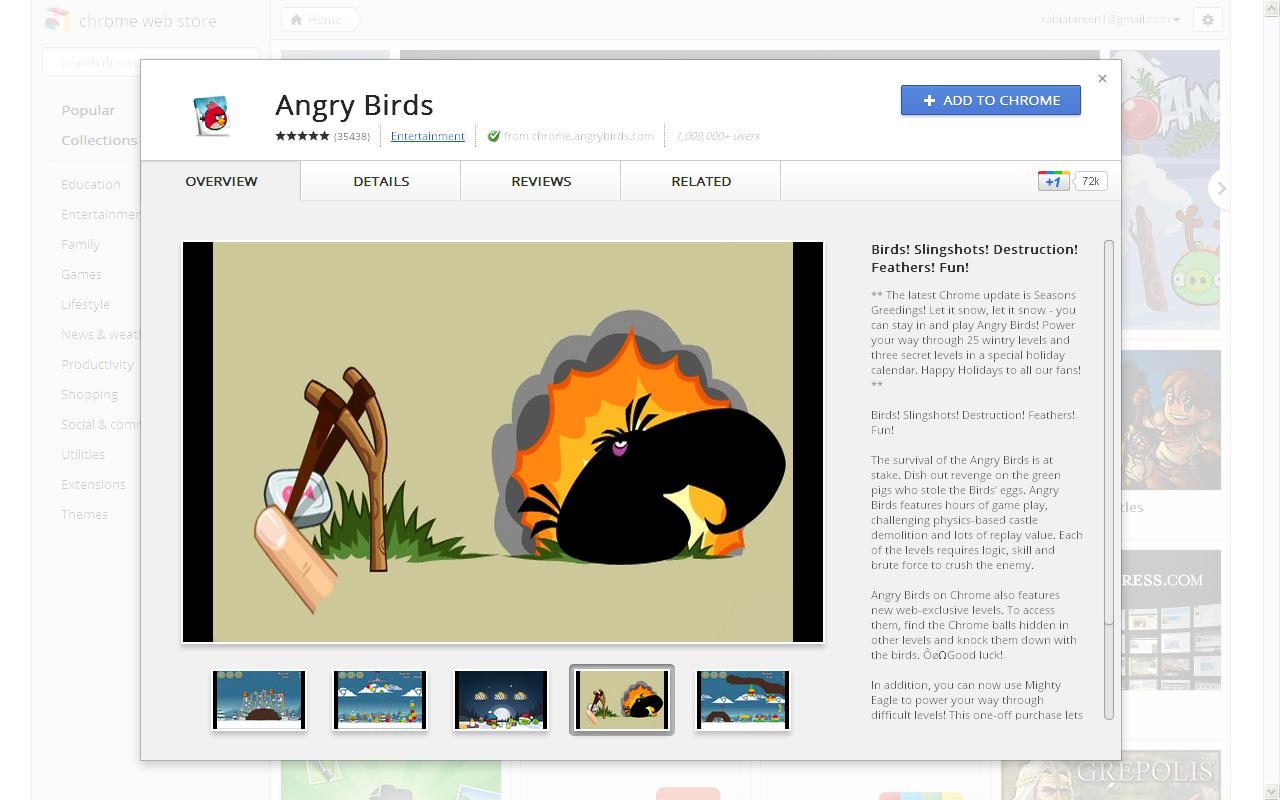Click the next arrow on banner carousel

[x=1219, y=188]
